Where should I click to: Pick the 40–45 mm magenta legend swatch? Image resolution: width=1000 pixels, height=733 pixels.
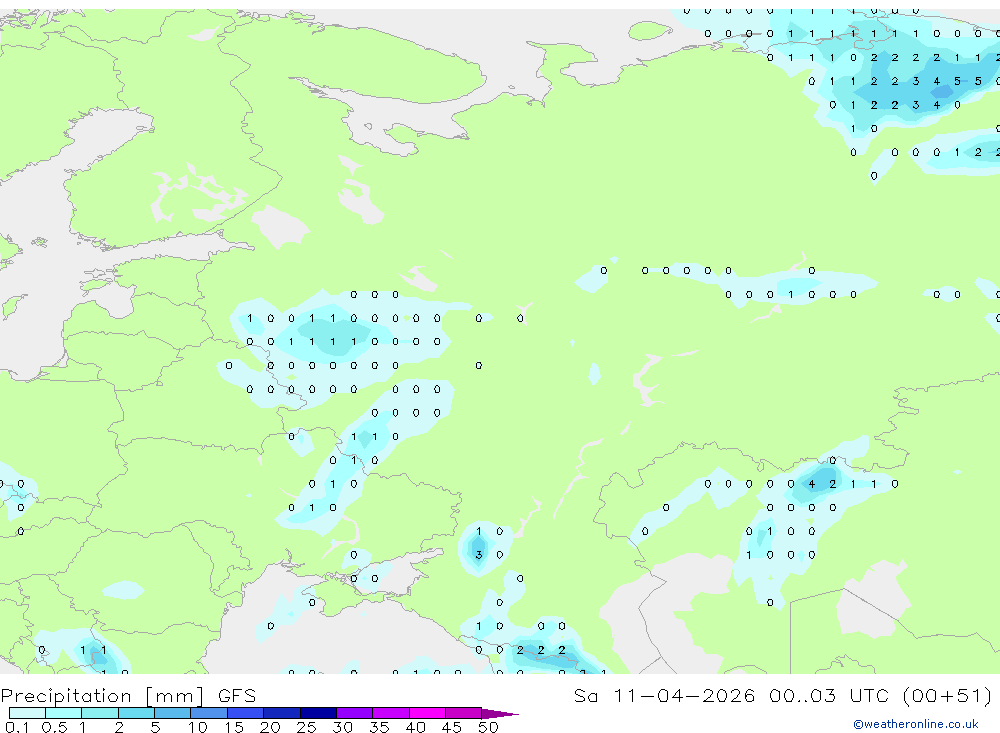click(427, 713)
